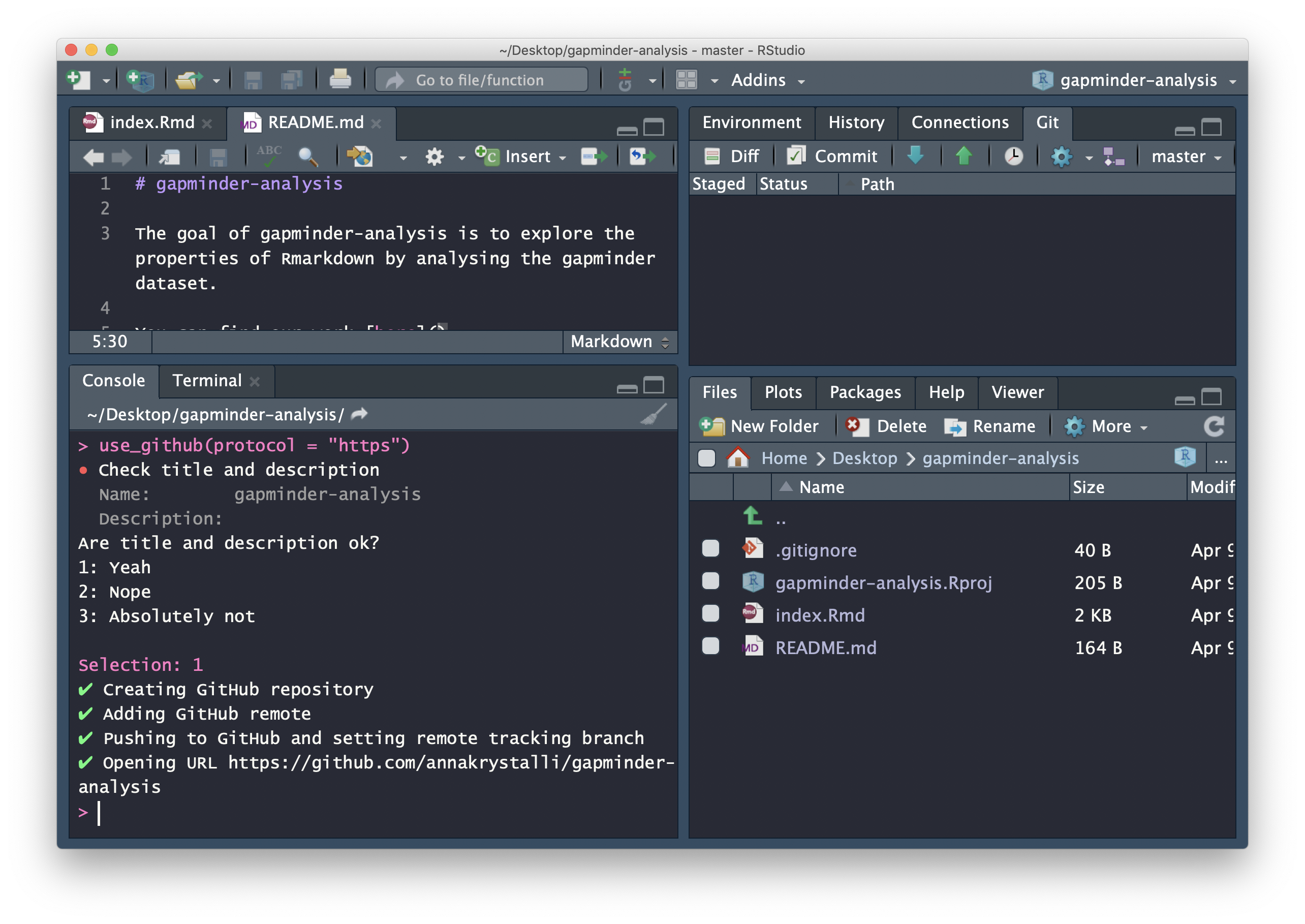Toggle the select-all checkbox in Files breadcrumb
Viewport: 1305px width, 924px height.
706,458
